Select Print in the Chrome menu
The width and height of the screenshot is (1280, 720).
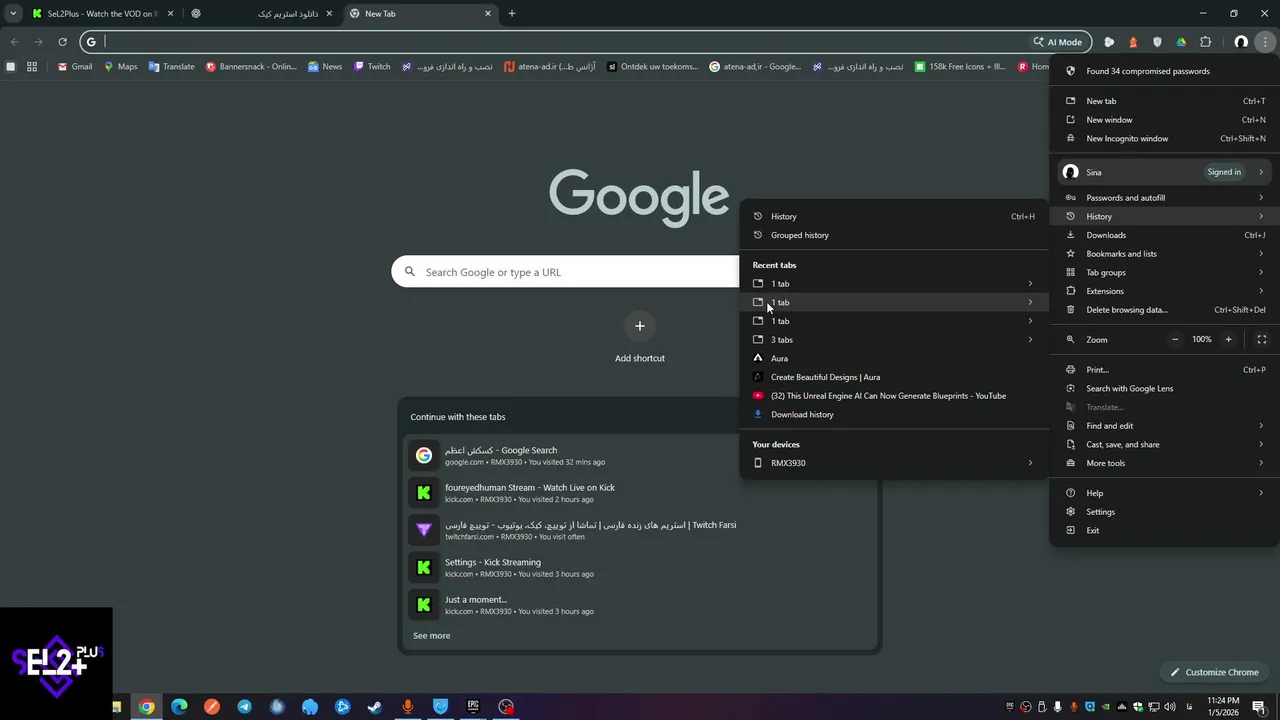coord(1165,370)
